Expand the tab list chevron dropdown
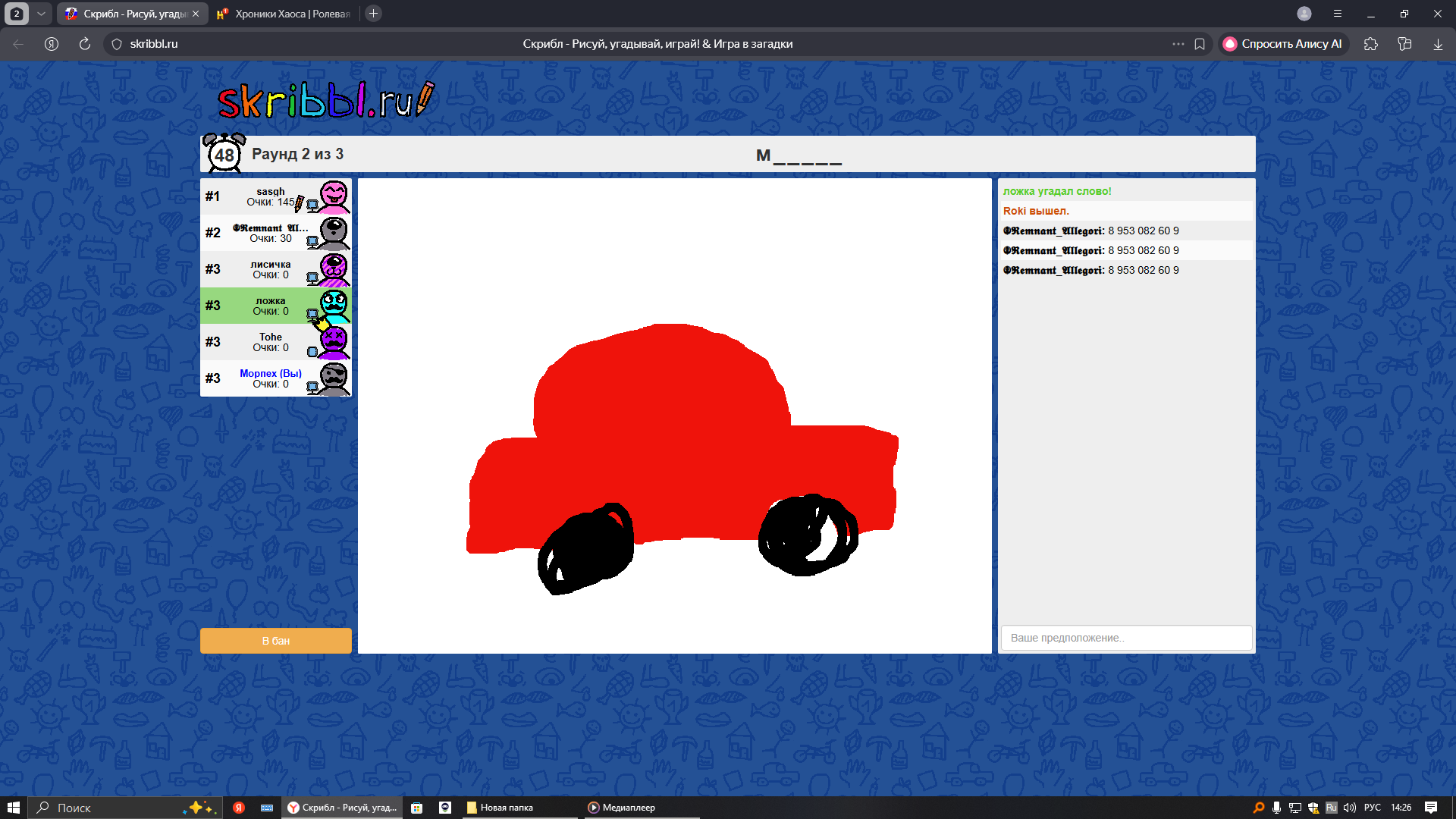The image size is (1456, 819). pyautogui.click(x=42, y=14)
